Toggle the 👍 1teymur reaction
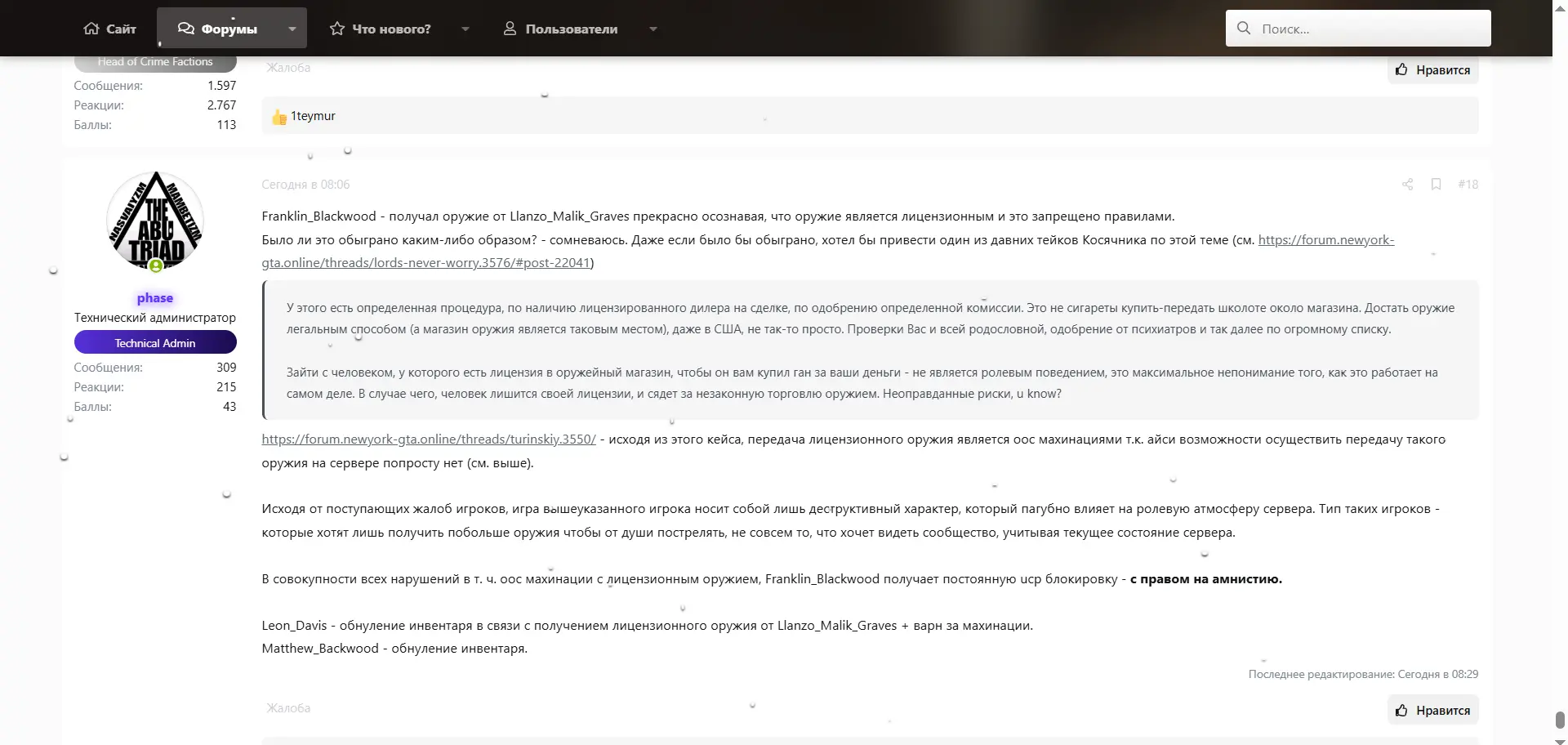The height and width of the screenshot is (745, 1568). (x=303, y=115)
